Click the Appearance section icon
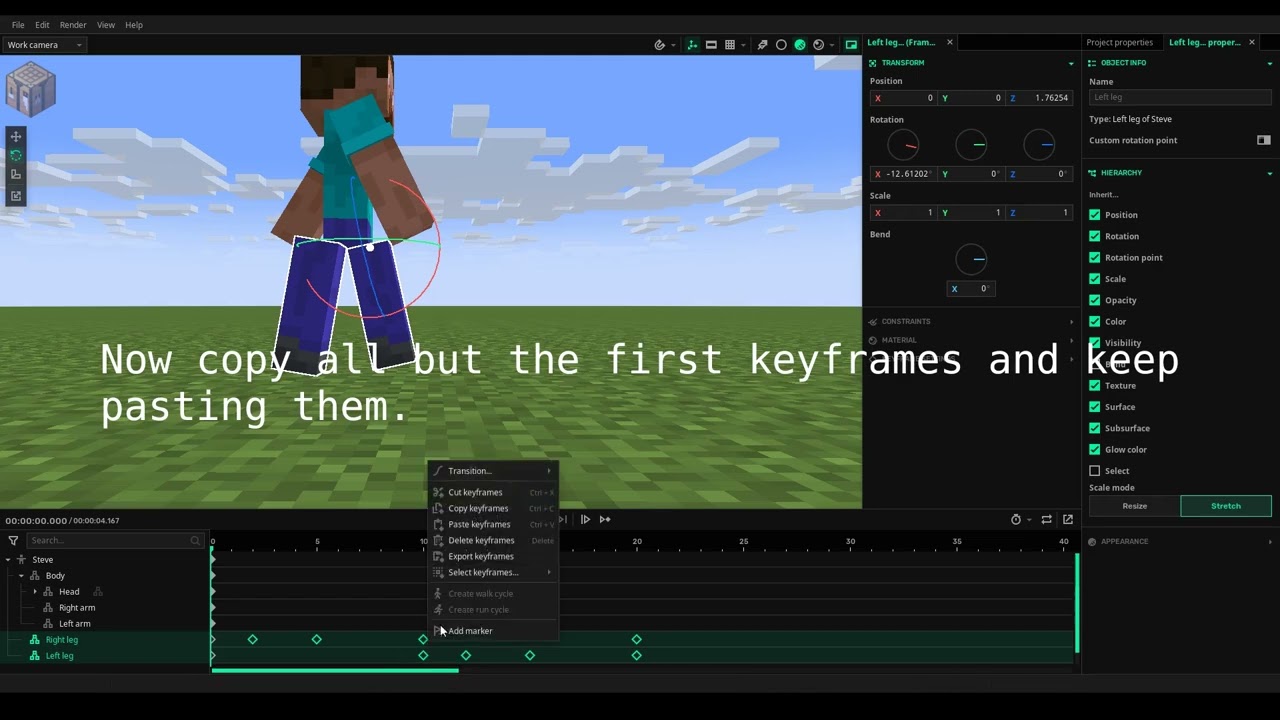 tap(1092, 542)
